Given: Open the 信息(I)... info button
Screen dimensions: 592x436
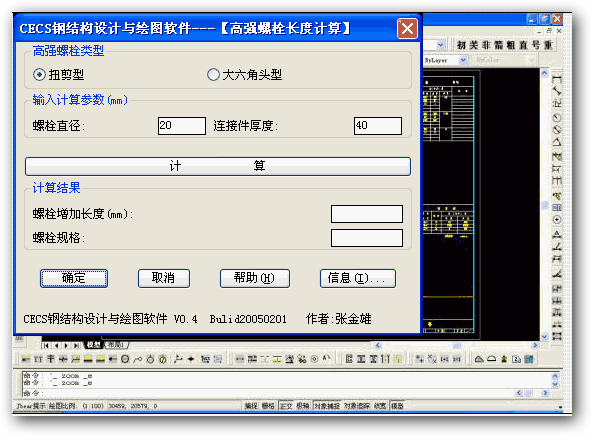Looking at the screenshot, I should [358, 278].
